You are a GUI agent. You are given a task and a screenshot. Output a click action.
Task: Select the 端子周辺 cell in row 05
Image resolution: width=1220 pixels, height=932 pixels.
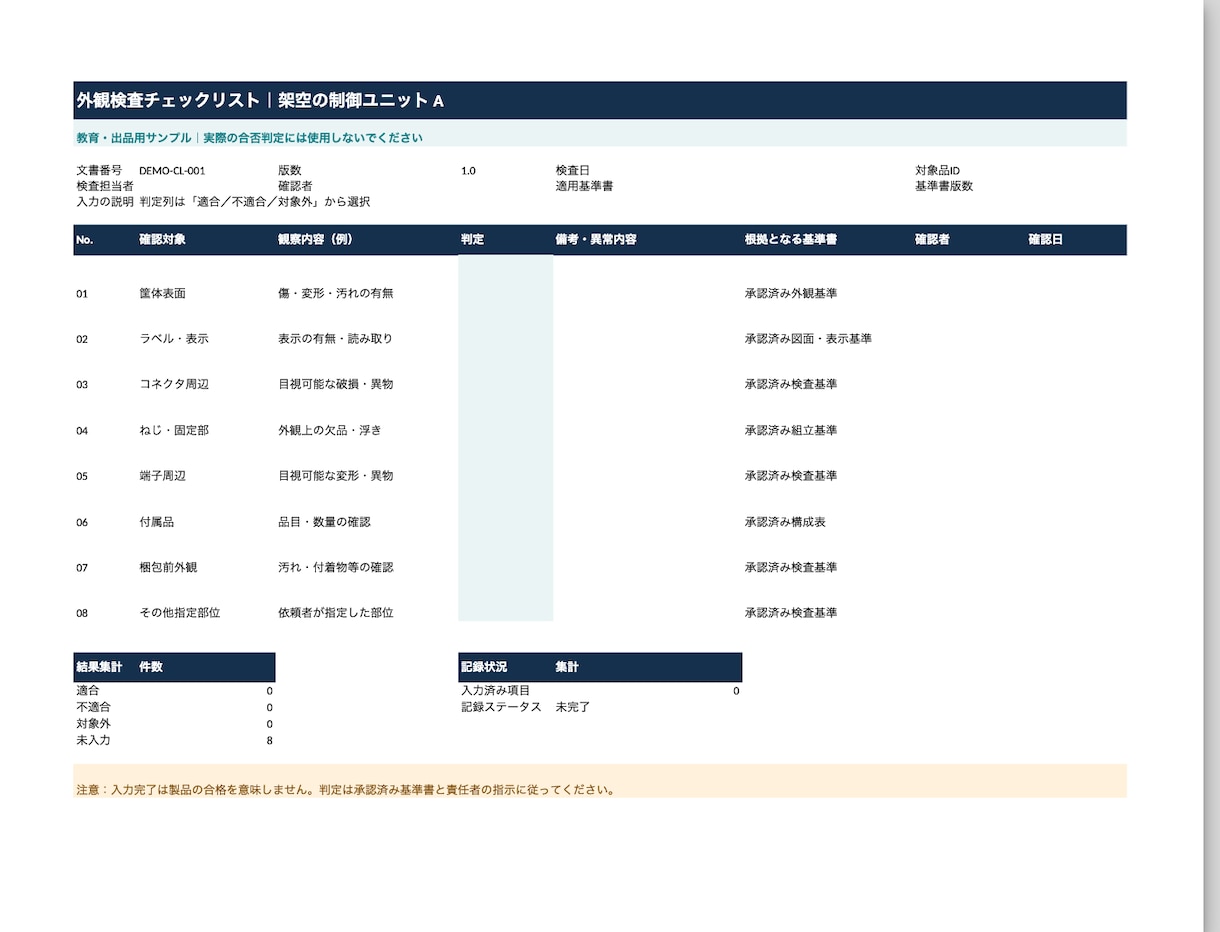point(162,476)
